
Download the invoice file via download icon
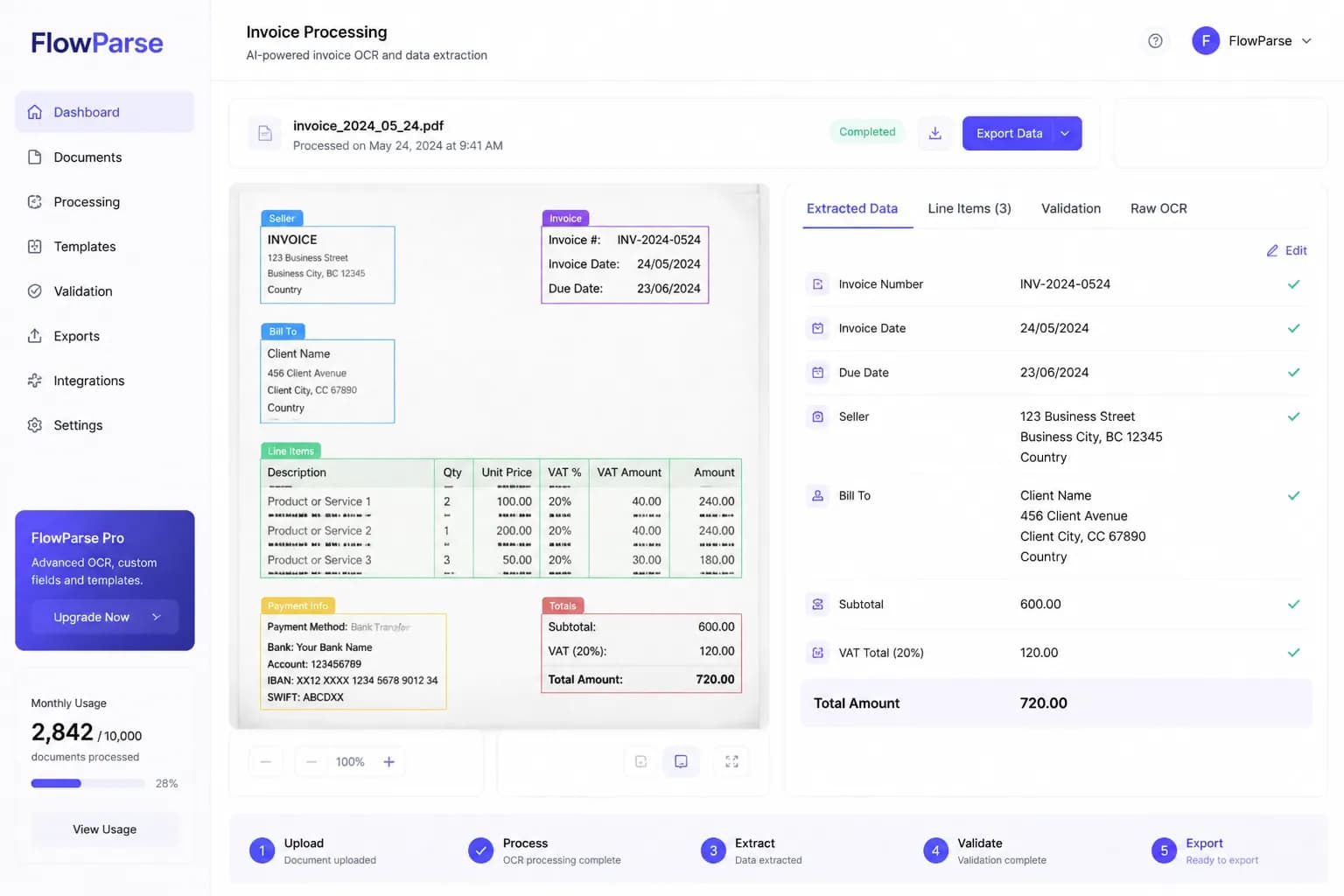[x=934, y=133]
